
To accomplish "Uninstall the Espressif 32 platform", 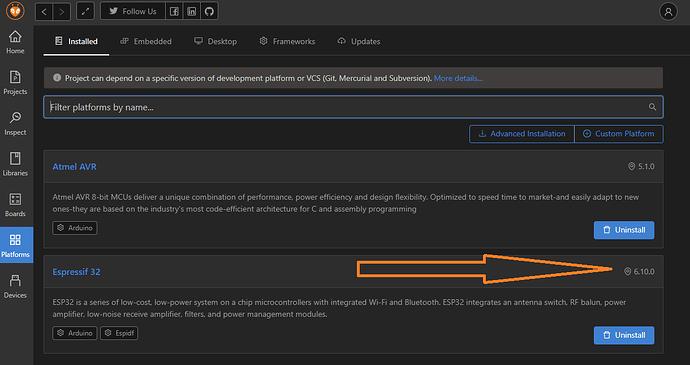I will [x=624, y=335].
